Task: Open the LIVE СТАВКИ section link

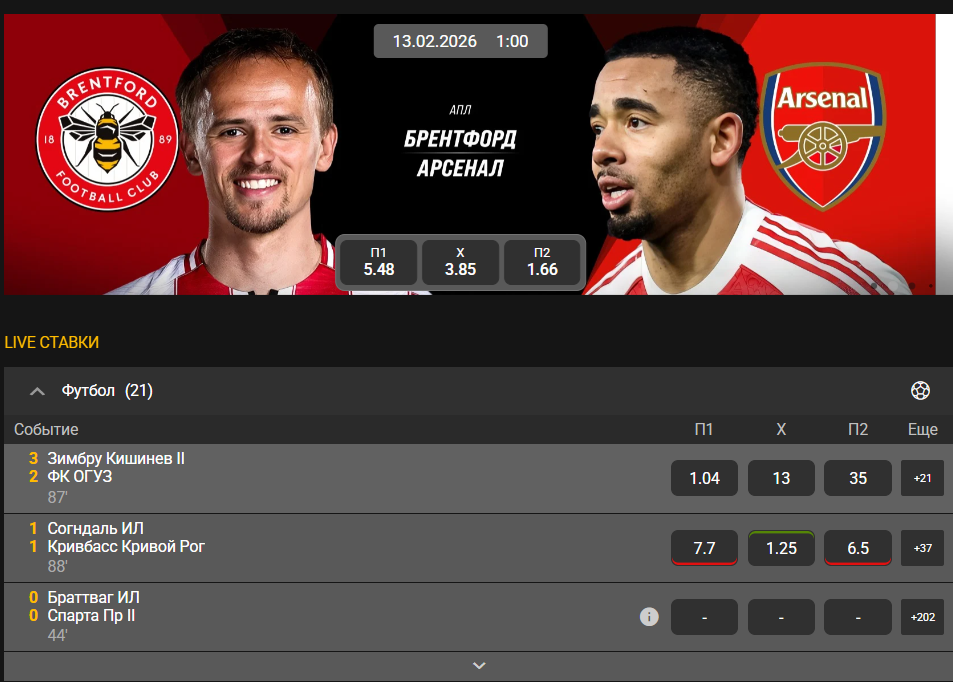Action: point(52,342)
